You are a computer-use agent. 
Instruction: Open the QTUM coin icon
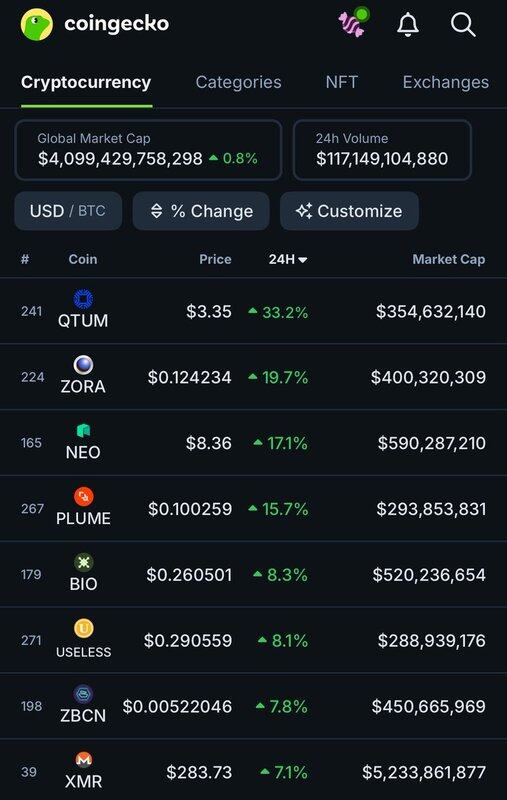(x=83, y=299)
